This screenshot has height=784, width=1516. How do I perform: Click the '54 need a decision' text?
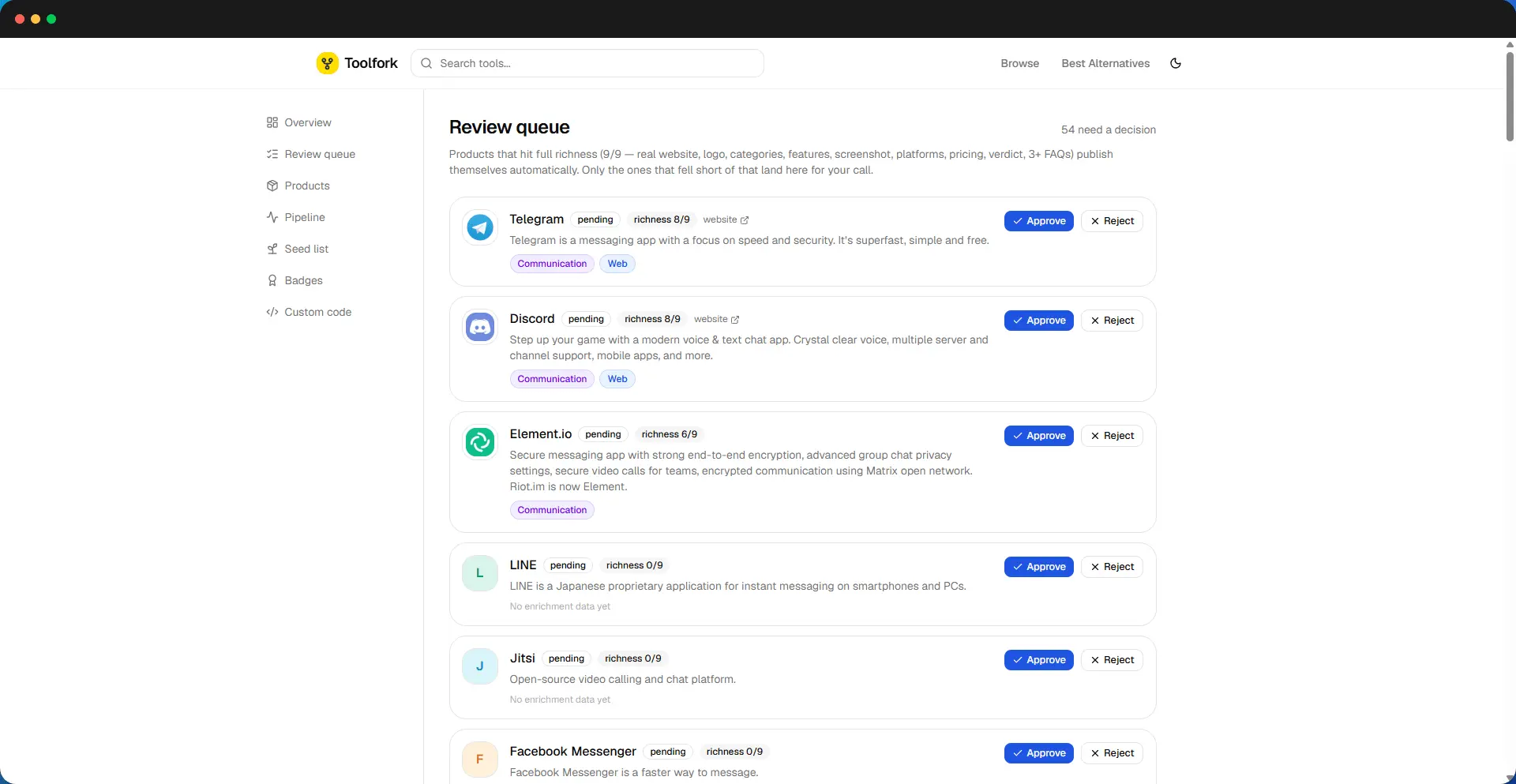click(1109, 129)
